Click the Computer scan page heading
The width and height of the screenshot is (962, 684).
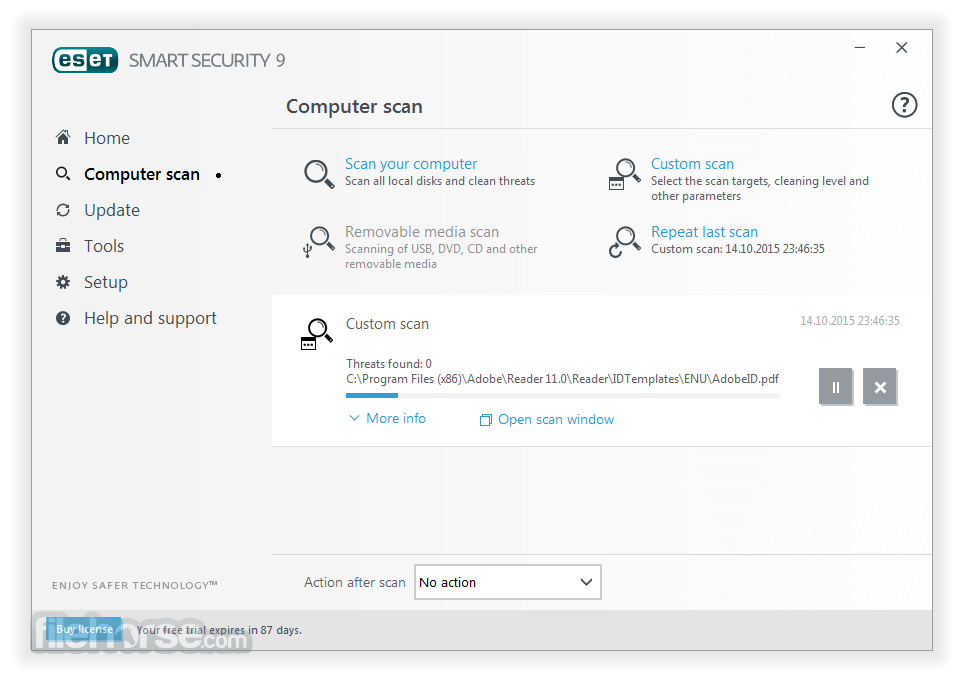(354, 107)
